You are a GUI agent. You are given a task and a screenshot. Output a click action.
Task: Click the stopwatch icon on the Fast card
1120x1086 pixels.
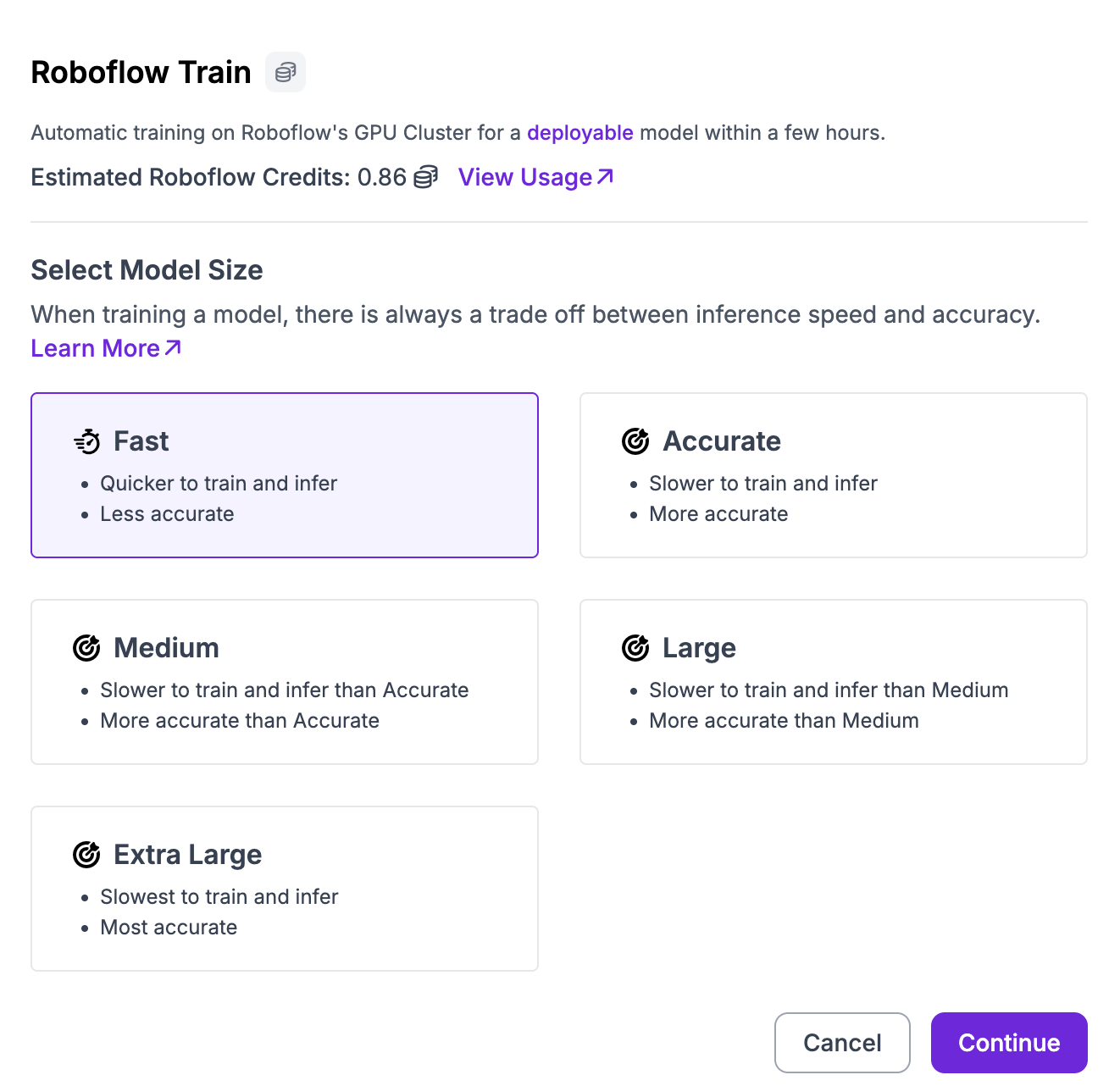click(87, 441)
